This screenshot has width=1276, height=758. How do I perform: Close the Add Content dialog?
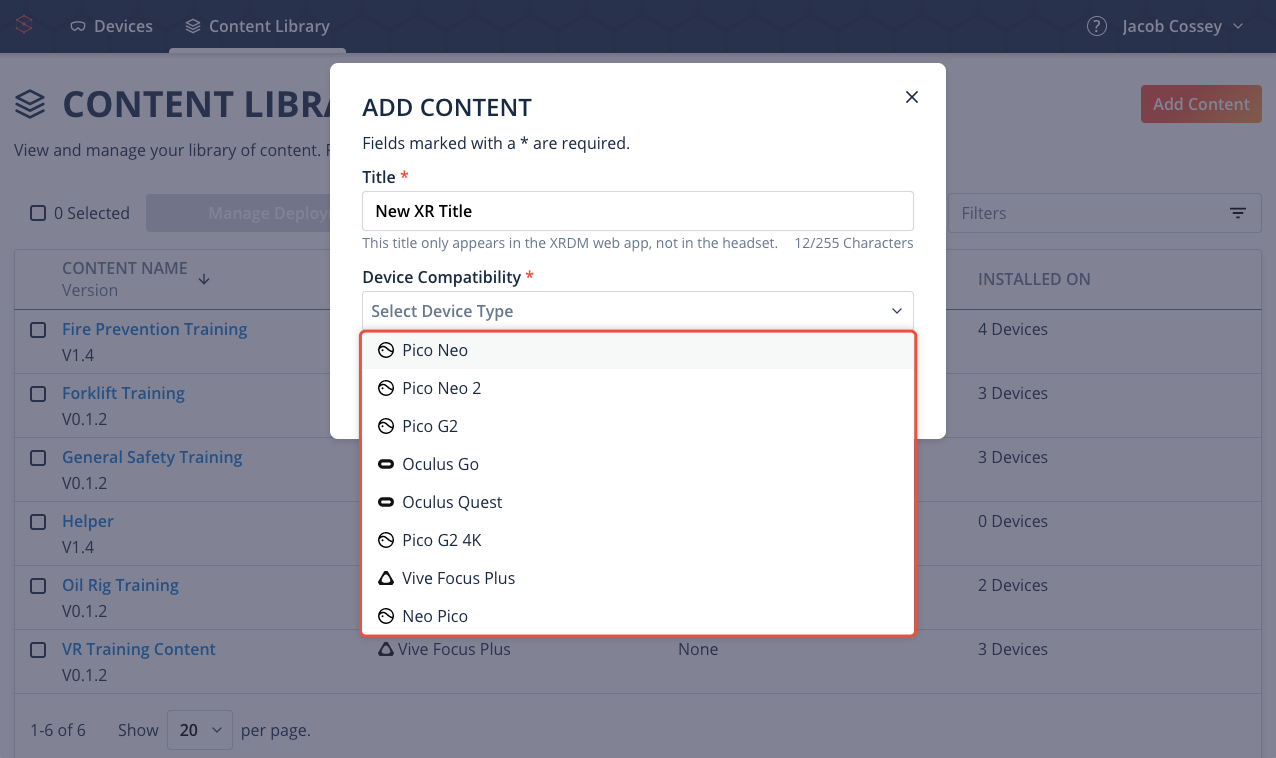click(911, 97)
